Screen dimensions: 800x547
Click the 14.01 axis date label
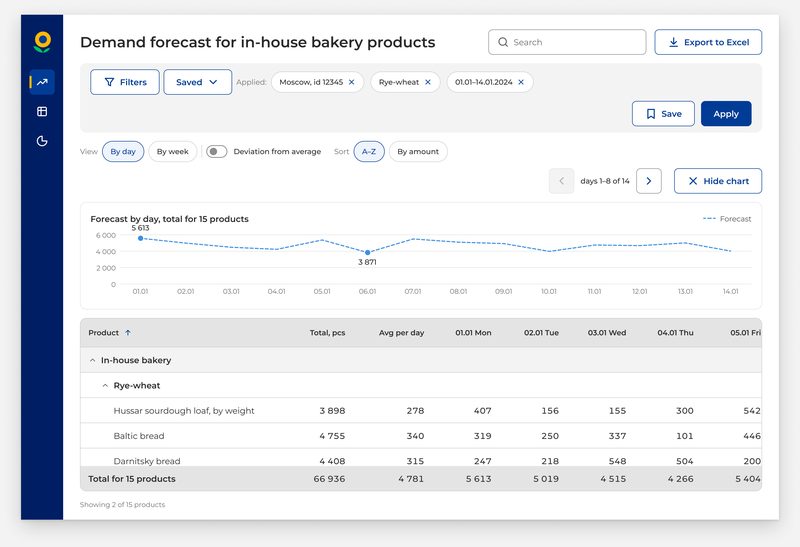(x=731, y=291)
